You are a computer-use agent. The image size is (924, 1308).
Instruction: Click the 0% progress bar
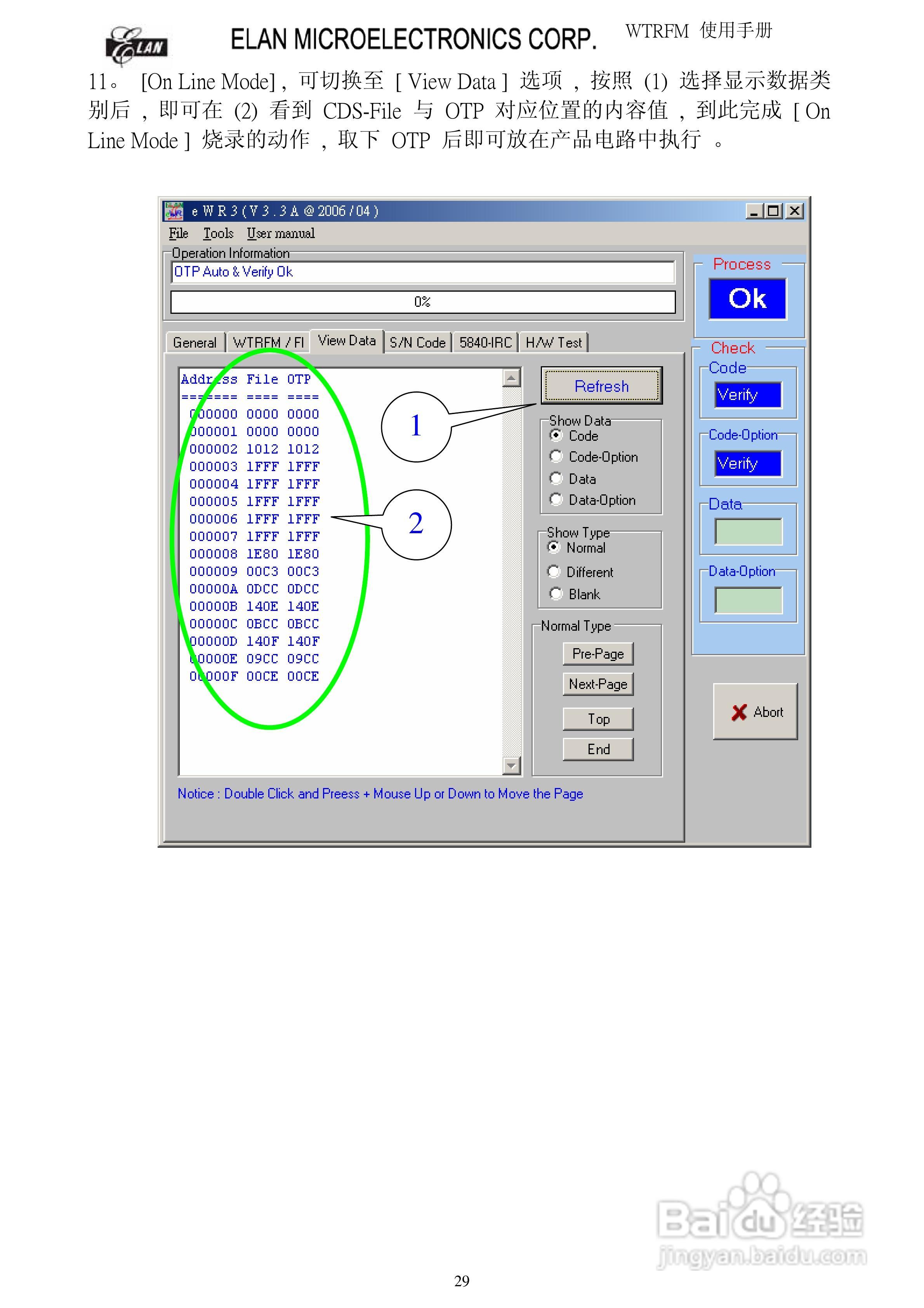pyautogui.click(x=422, y=302)
